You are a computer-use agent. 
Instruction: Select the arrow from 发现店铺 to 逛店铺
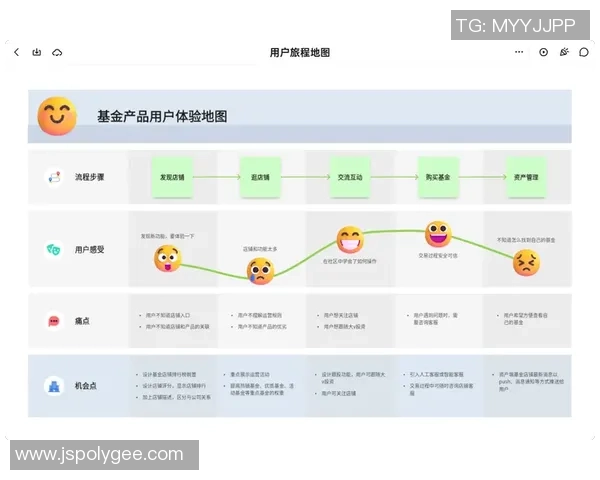[x=216, y=177]
